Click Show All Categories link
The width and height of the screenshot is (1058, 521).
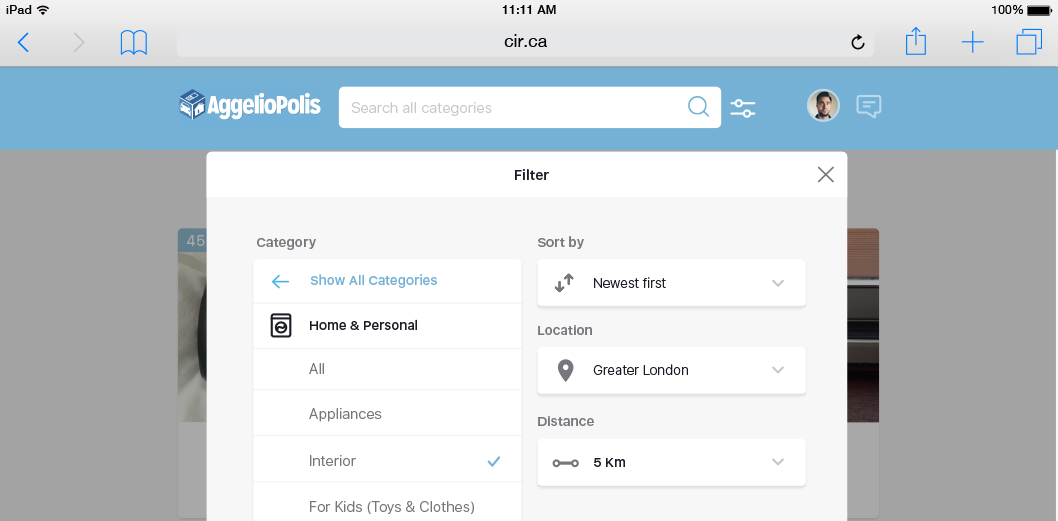click(373, 280)
